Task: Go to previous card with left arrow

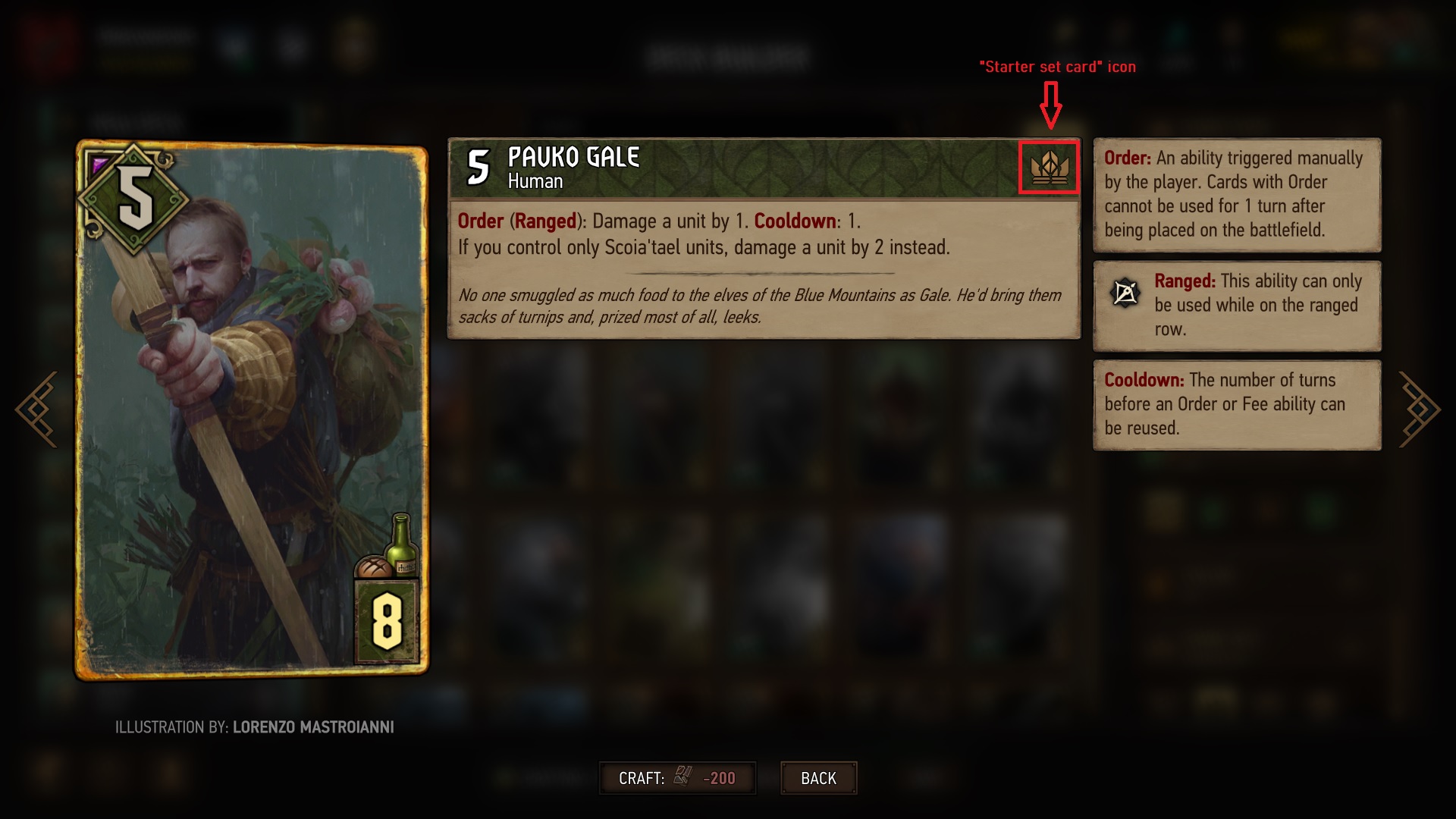Action: pos(36,409)
